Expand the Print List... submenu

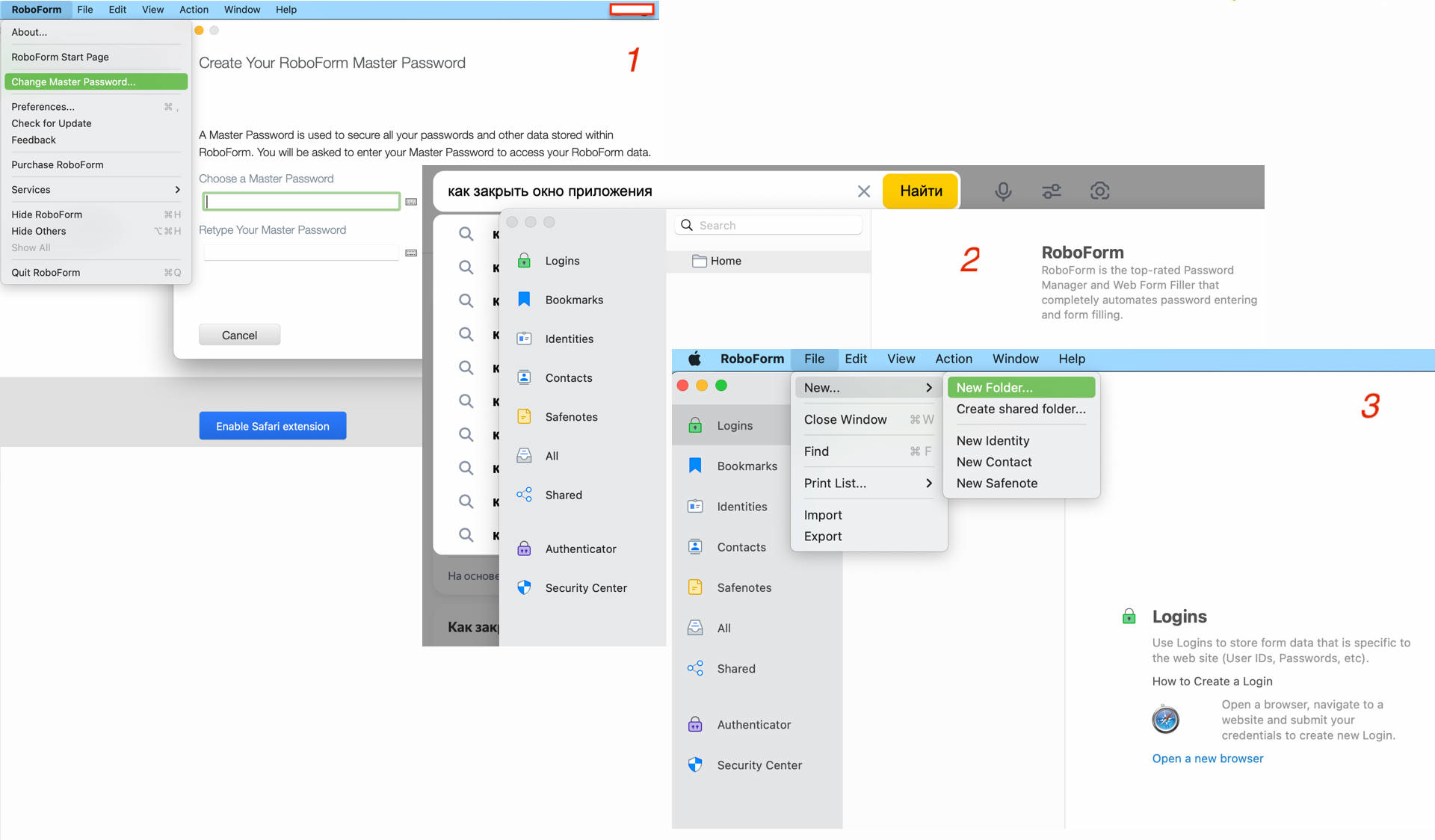[867, 484]
